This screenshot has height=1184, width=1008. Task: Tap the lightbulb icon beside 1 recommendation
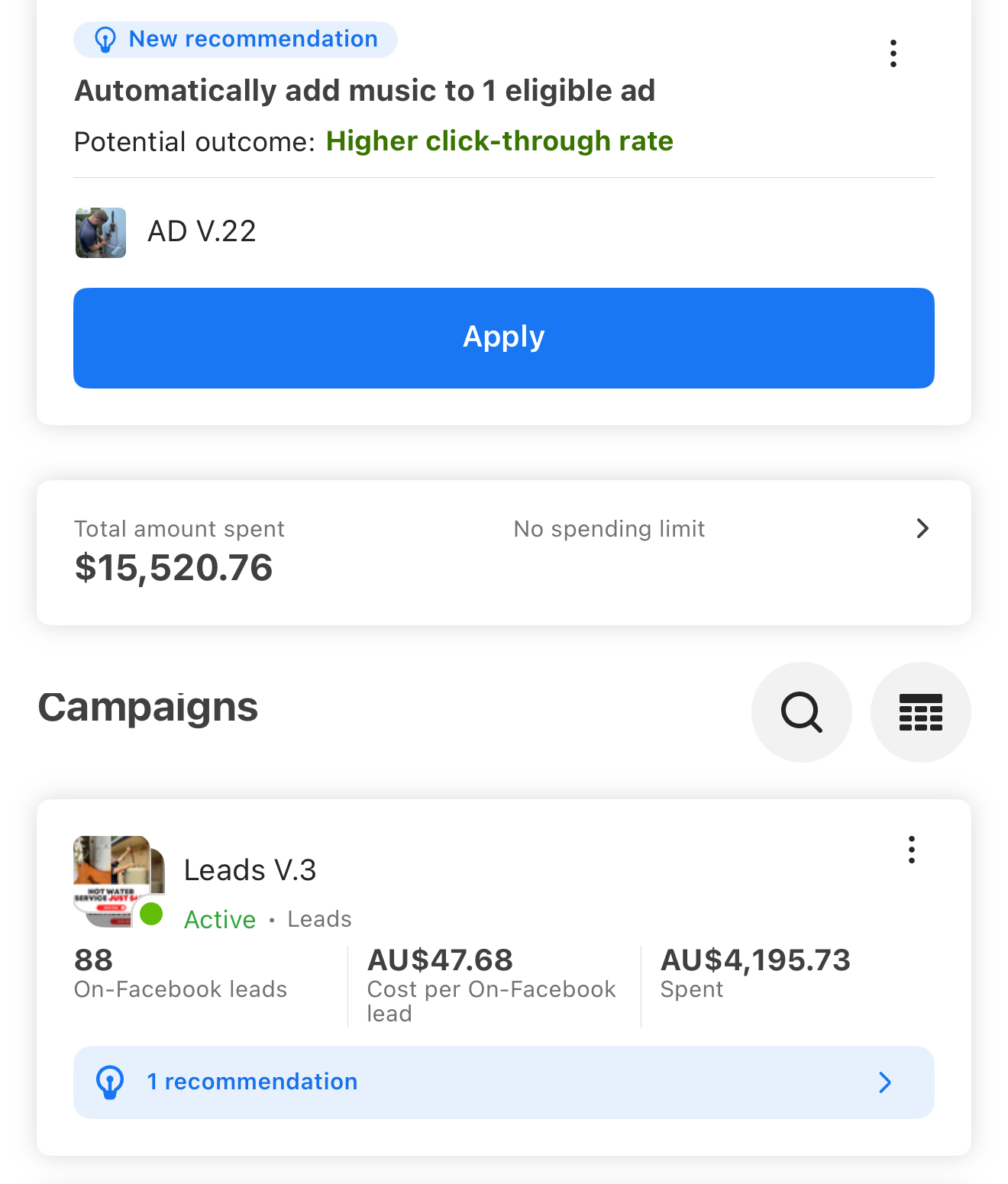coord(110,1082)
